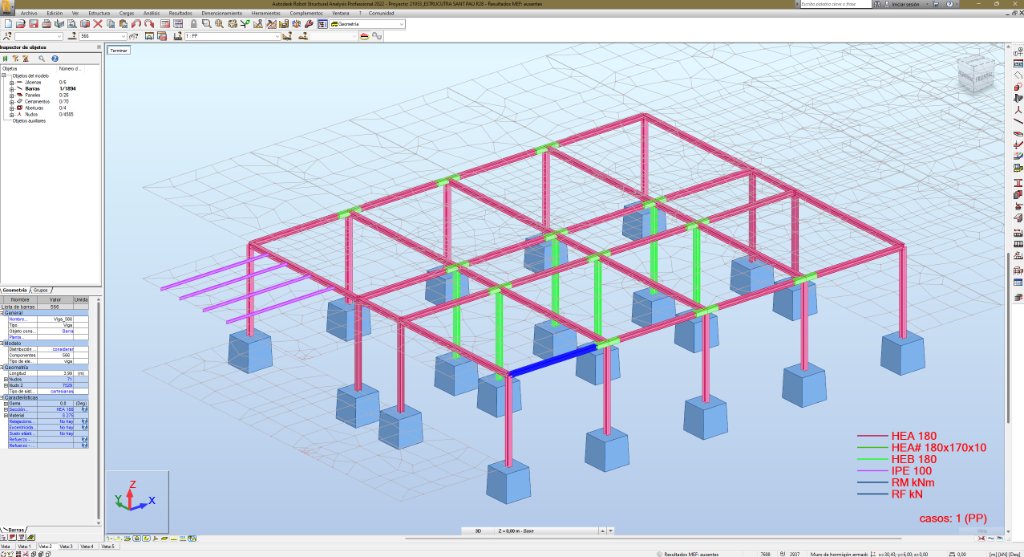
Task: Click the top icon on right vertical toolbar
Action: click(1017, 51)
